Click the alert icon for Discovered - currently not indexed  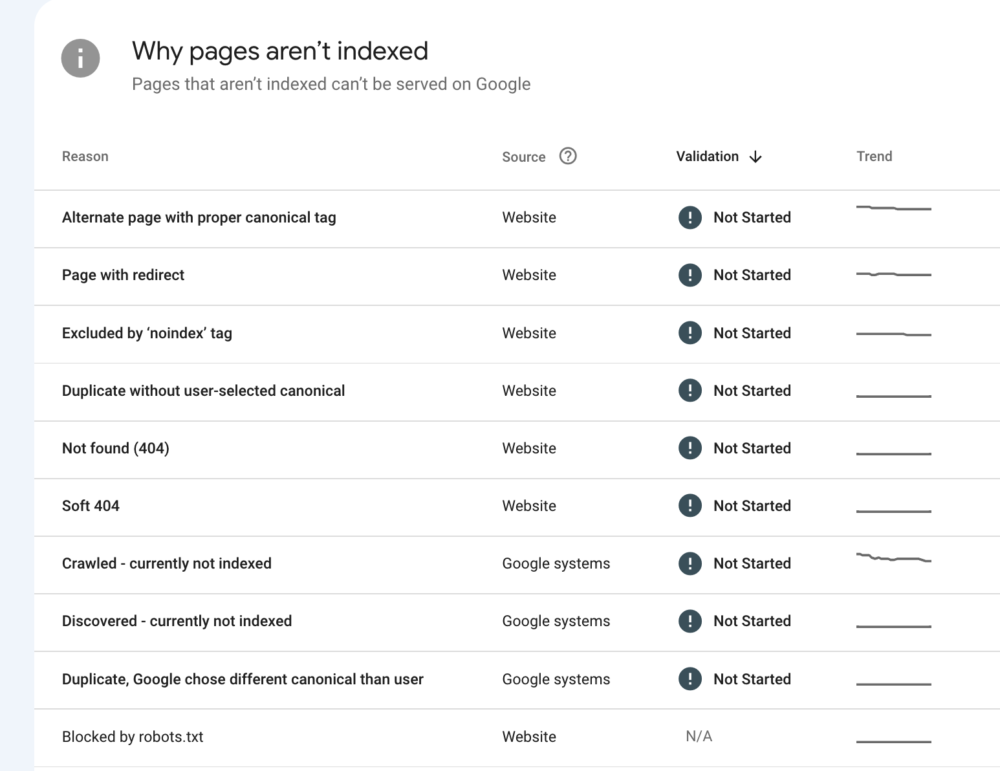point(690,621)
